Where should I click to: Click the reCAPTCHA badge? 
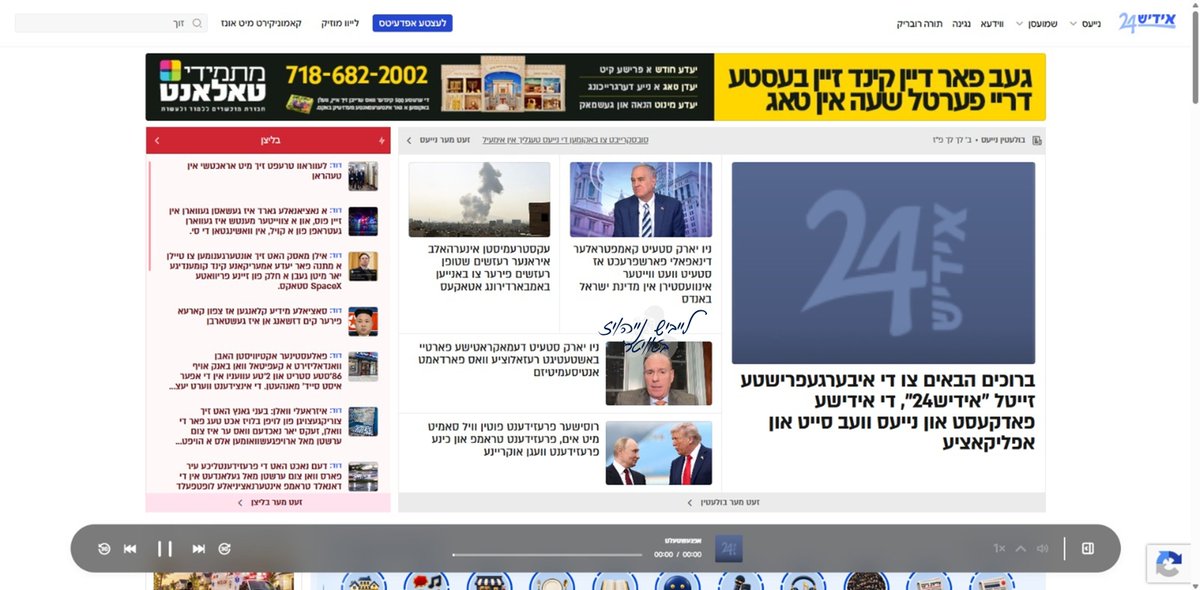[x=1169, y=564]
